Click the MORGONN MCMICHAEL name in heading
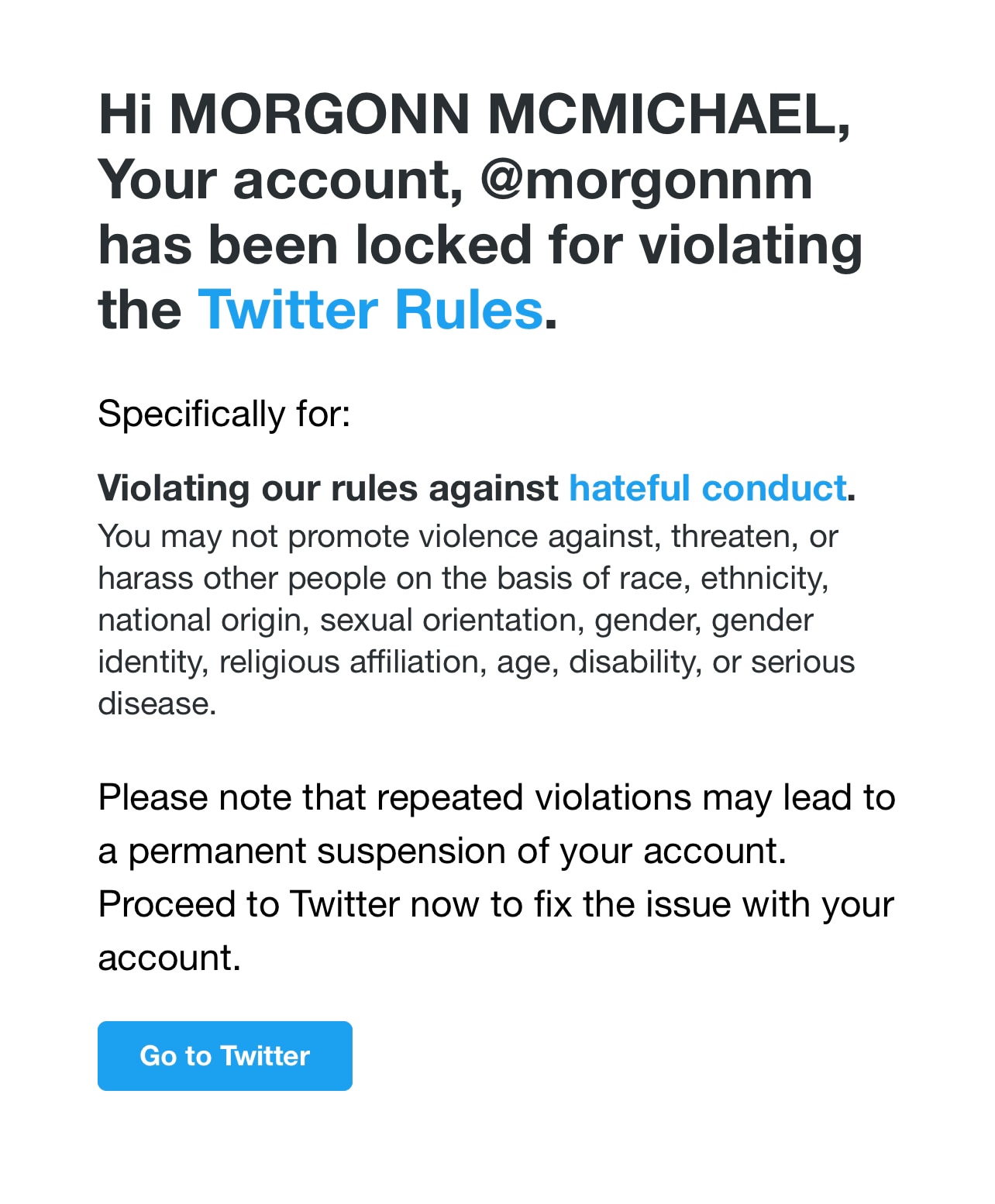The image size is (995, 1204). coord(510,114)
